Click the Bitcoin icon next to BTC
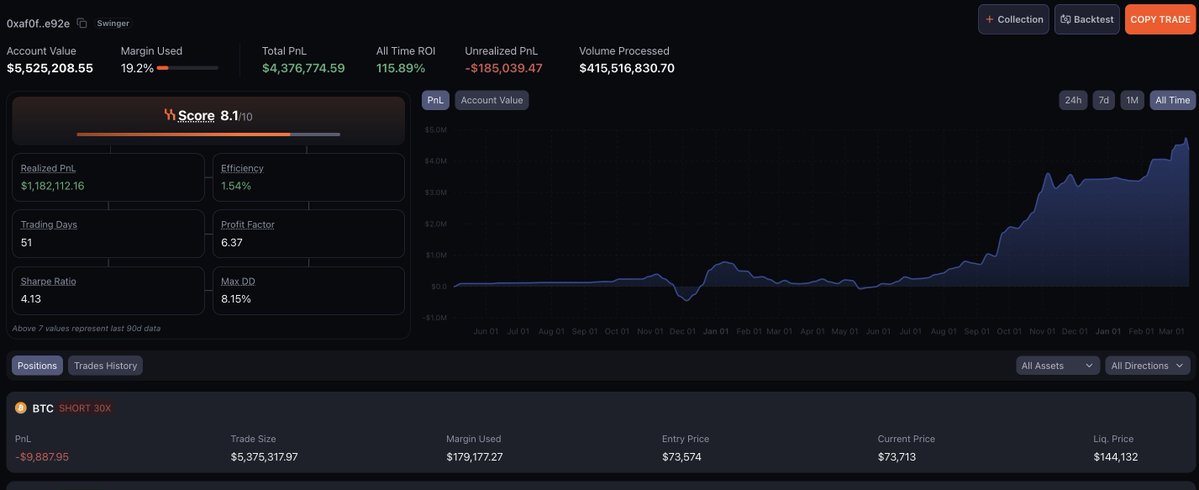Image resolution: width=1199 pixels, height=490 pixels. 21,408
